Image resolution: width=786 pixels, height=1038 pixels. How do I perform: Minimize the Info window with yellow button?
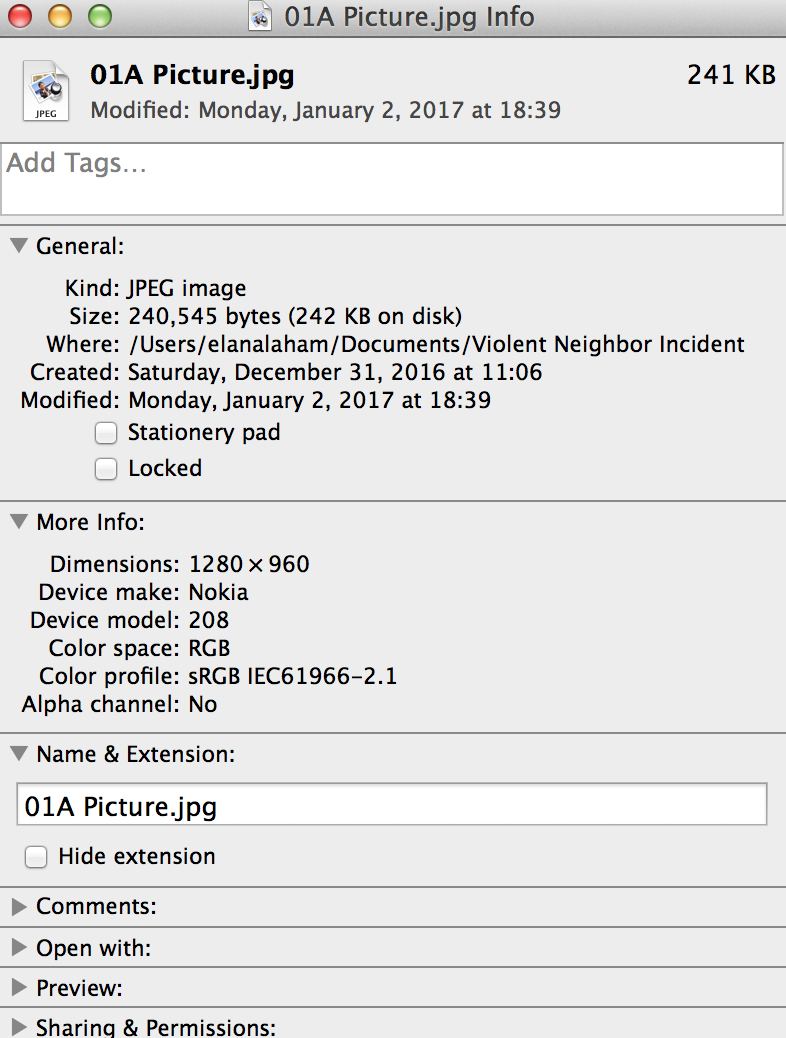pos(60,17)
